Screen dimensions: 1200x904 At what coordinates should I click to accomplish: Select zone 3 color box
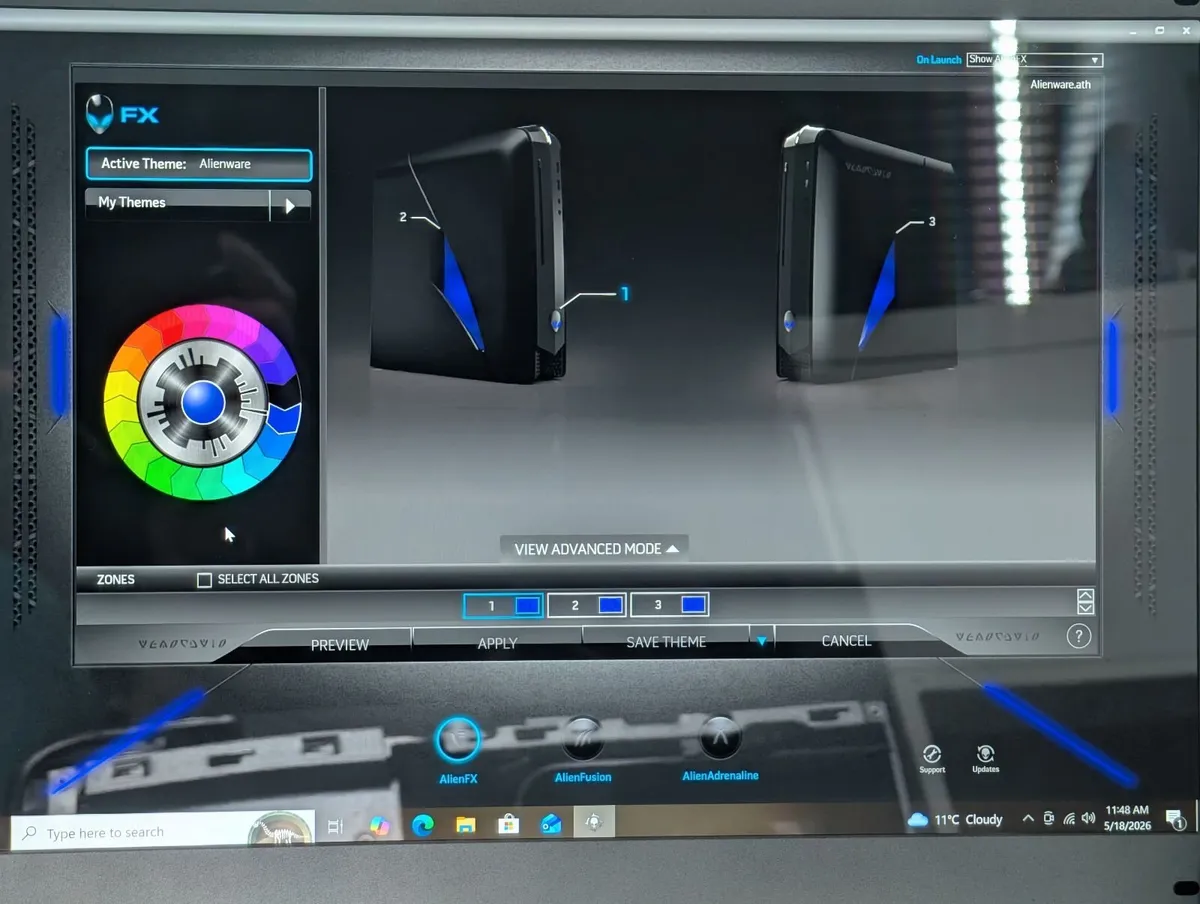pos(693,604)
